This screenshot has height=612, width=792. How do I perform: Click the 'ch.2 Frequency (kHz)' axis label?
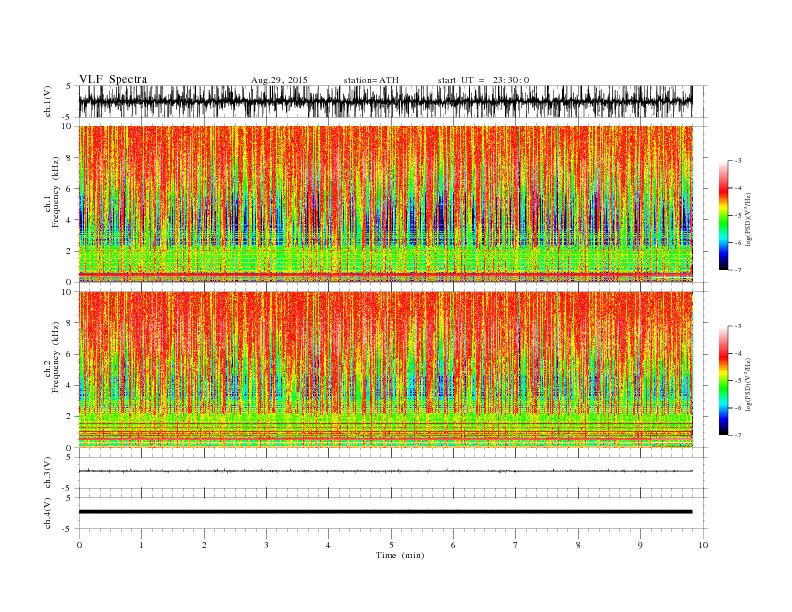pos(52,357)
